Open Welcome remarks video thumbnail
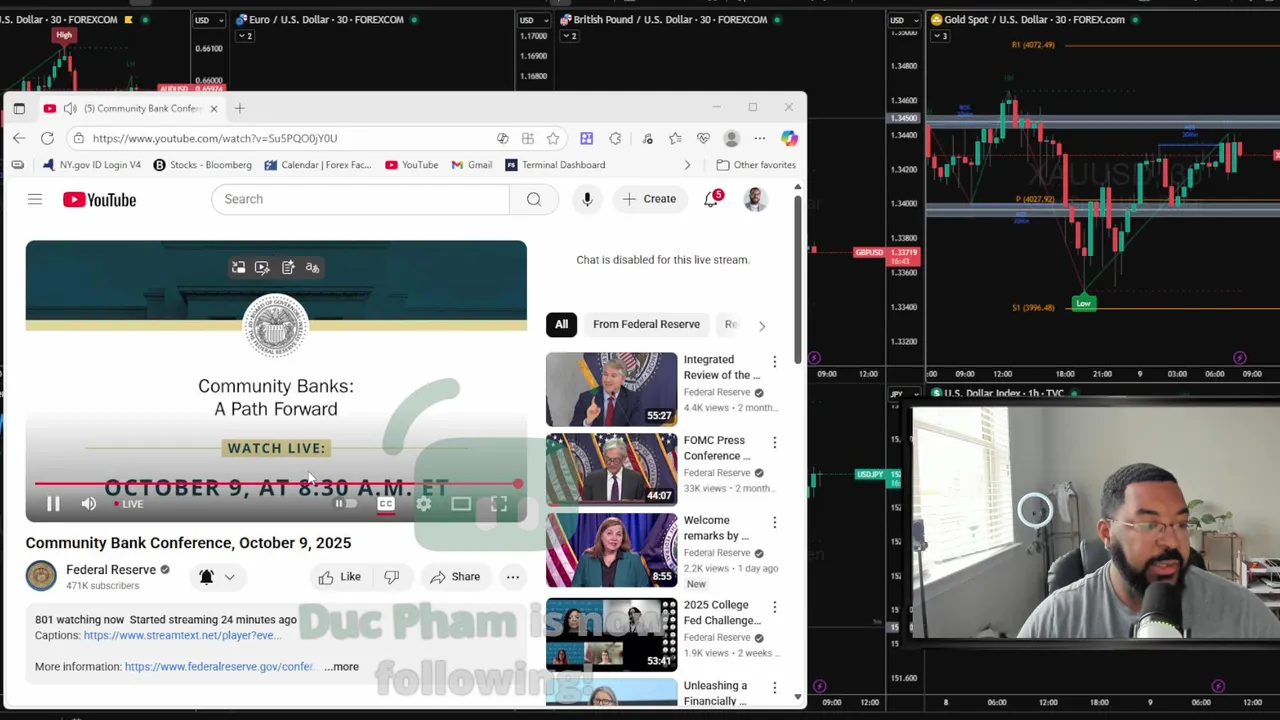Screen dimensions: 1280x720 pyautogui.click(x=611, y=550)
